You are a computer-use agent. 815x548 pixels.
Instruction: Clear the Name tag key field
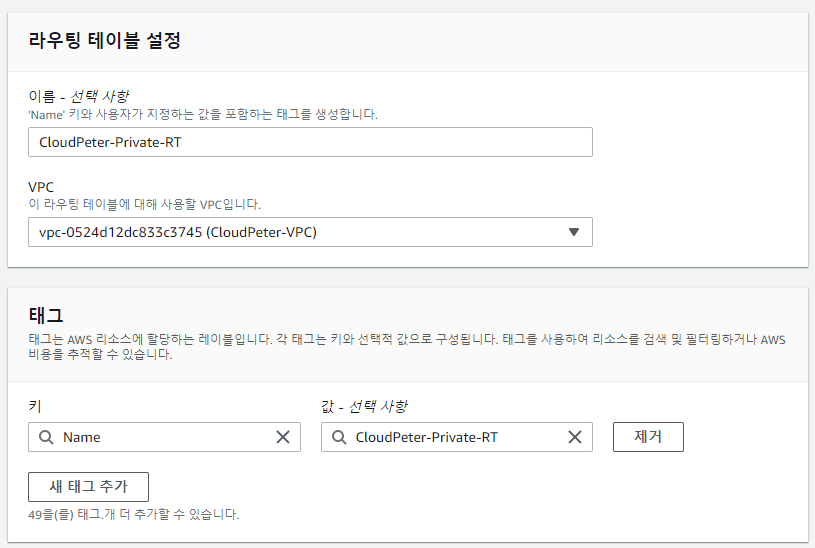tap(283, 437)
